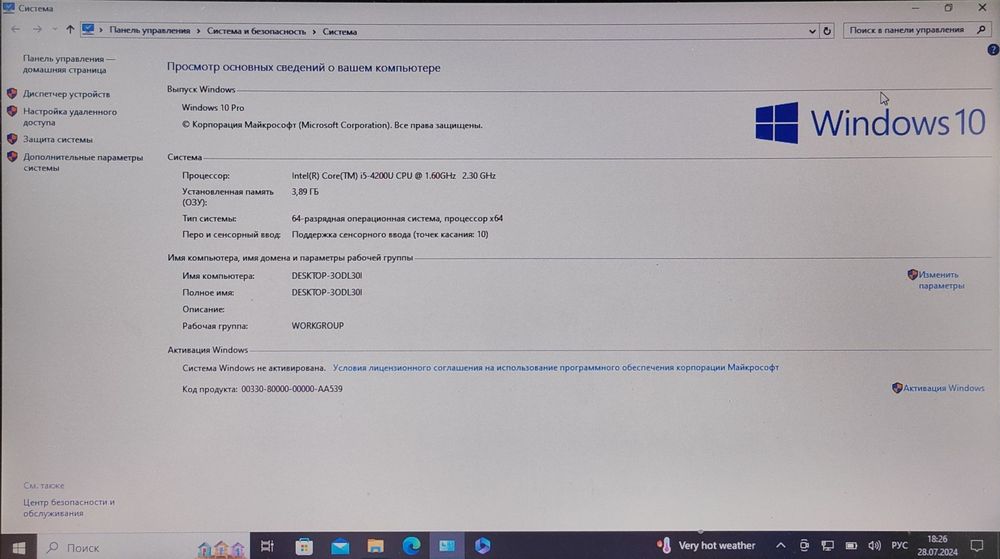Open 'Диспетчер устройств' link
Screen dimensions: 1000x559
point(66,94)
